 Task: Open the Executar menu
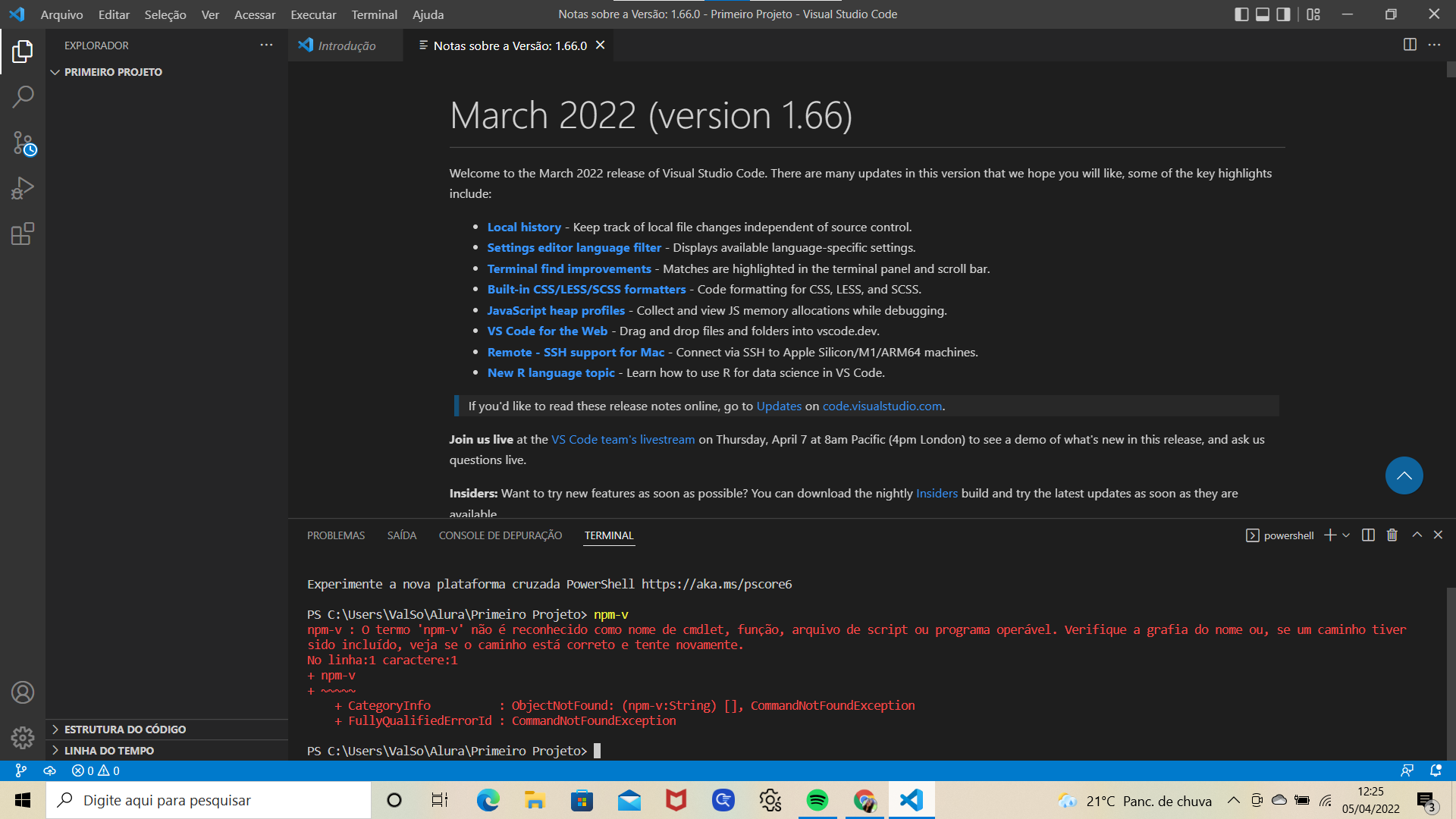tap(313, 14)
